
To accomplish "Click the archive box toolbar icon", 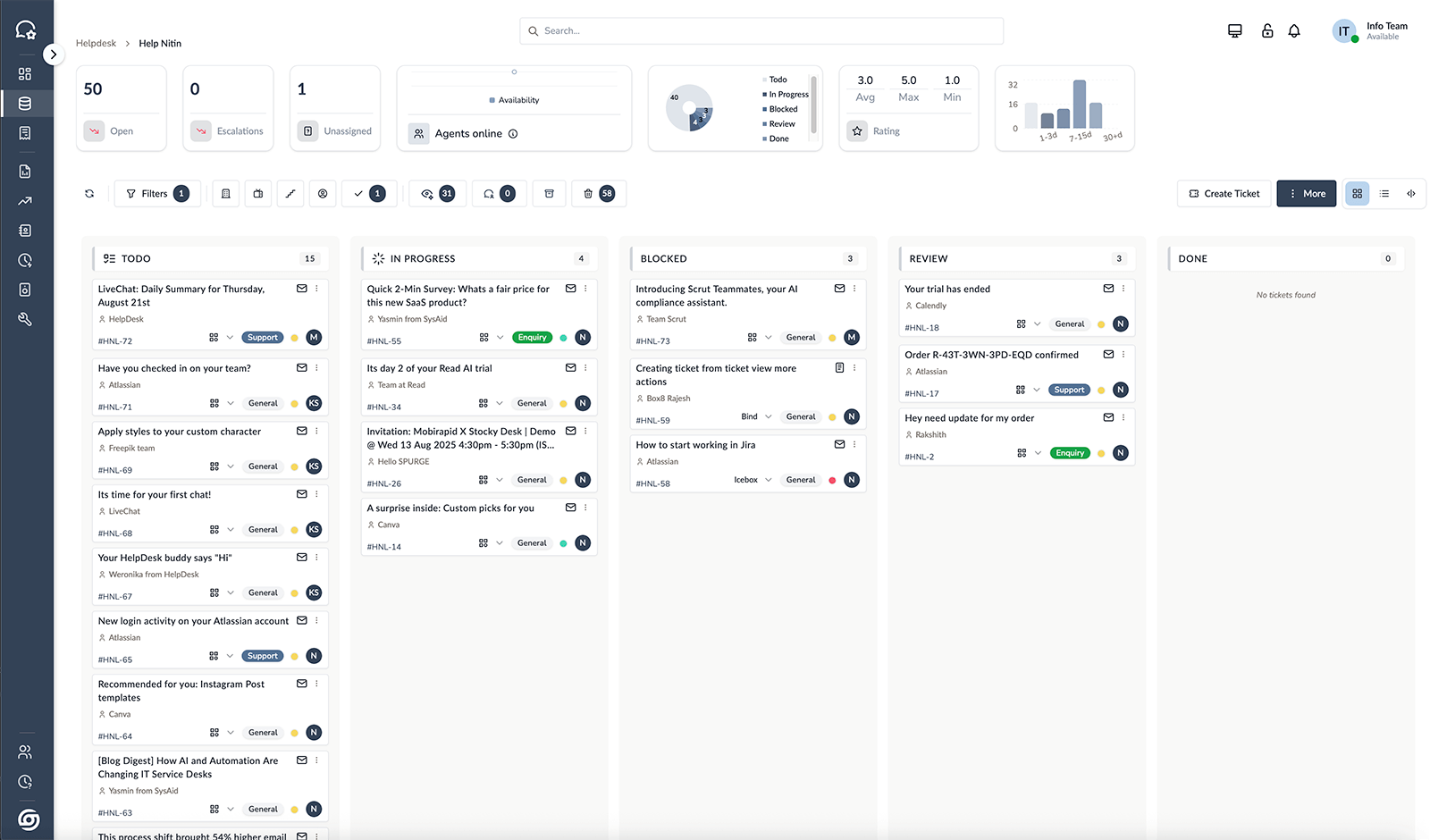I will tap(550, 194).
